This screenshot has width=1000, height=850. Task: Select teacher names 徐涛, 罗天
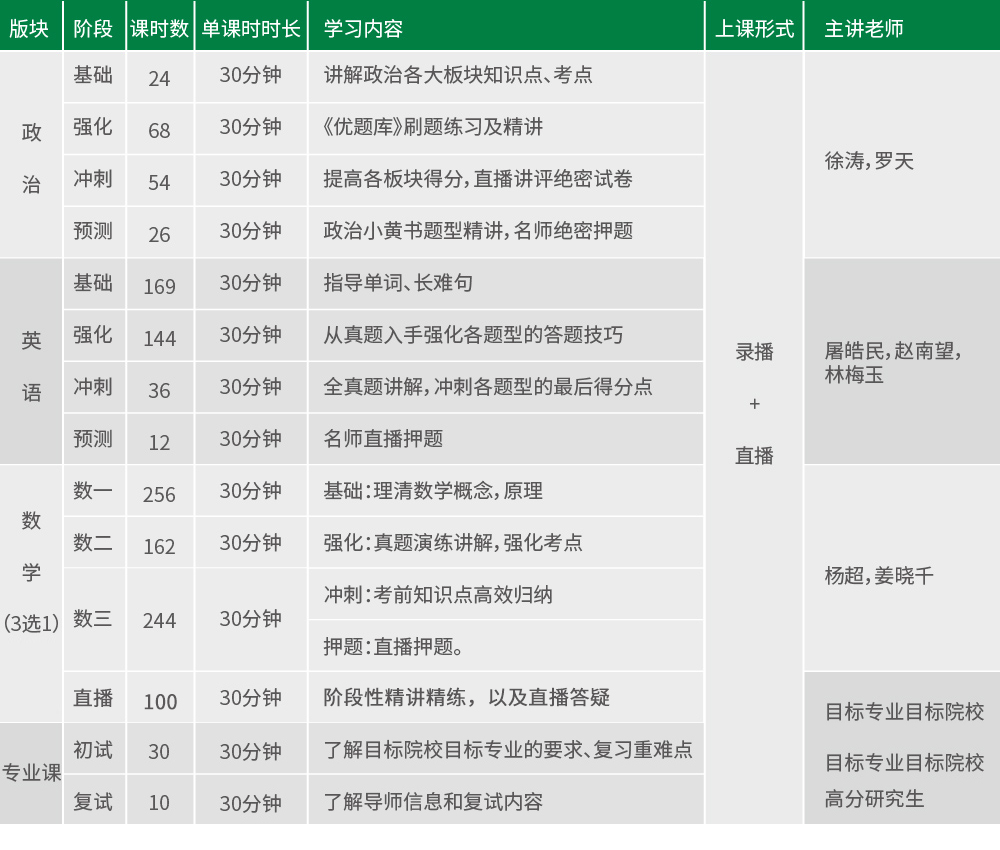click(869, 161)
